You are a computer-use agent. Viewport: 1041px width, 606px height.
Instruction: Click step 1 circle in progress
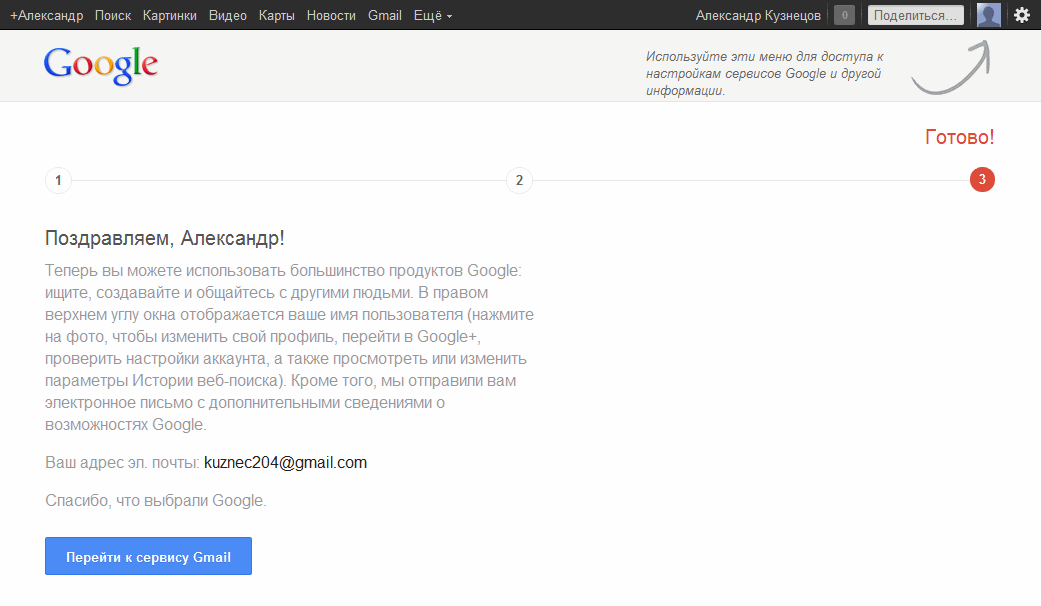(x=58, y=180)
